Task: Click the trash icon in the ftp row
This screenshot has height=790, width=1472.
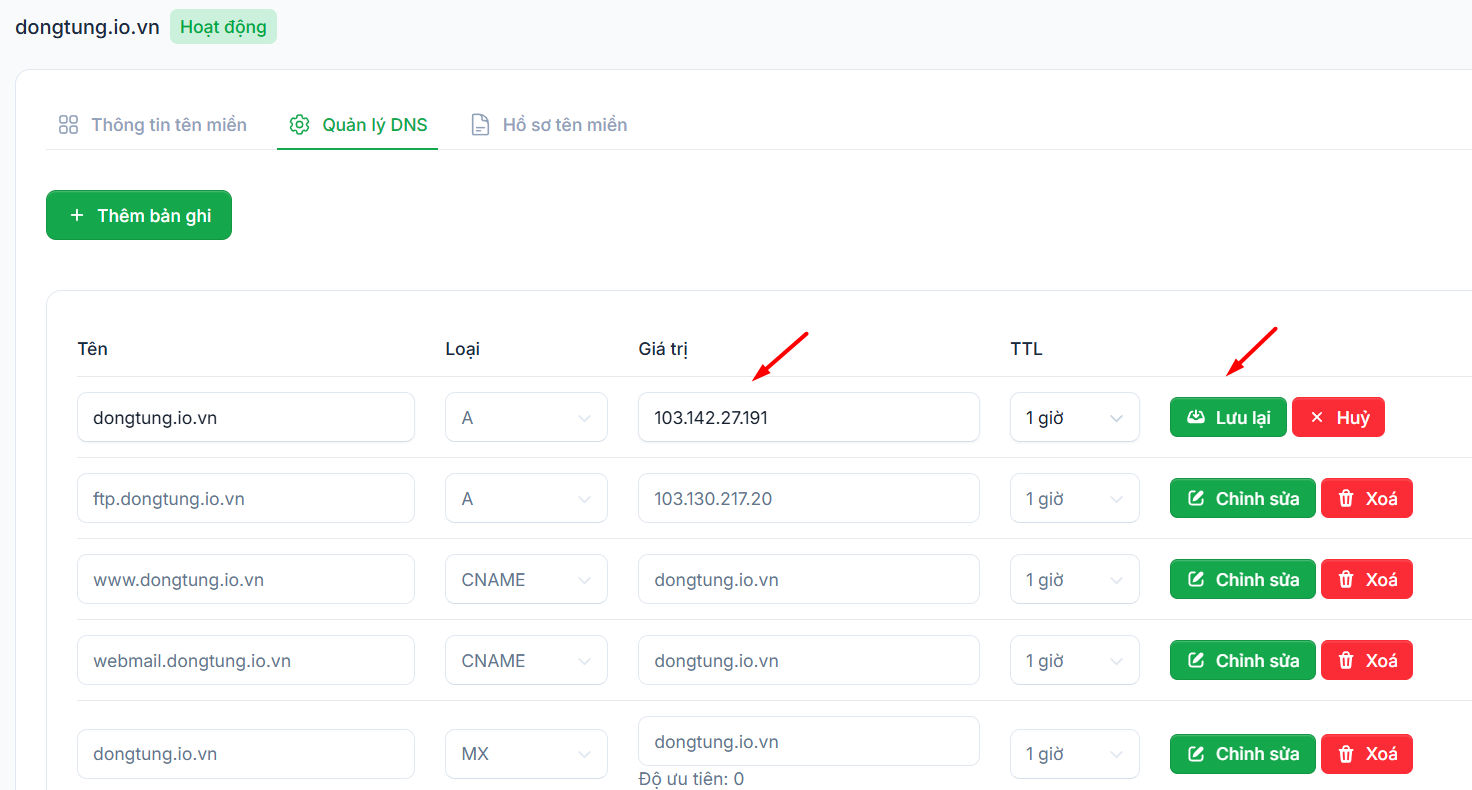Action: pyautogui.click(x=1346, y=498)
